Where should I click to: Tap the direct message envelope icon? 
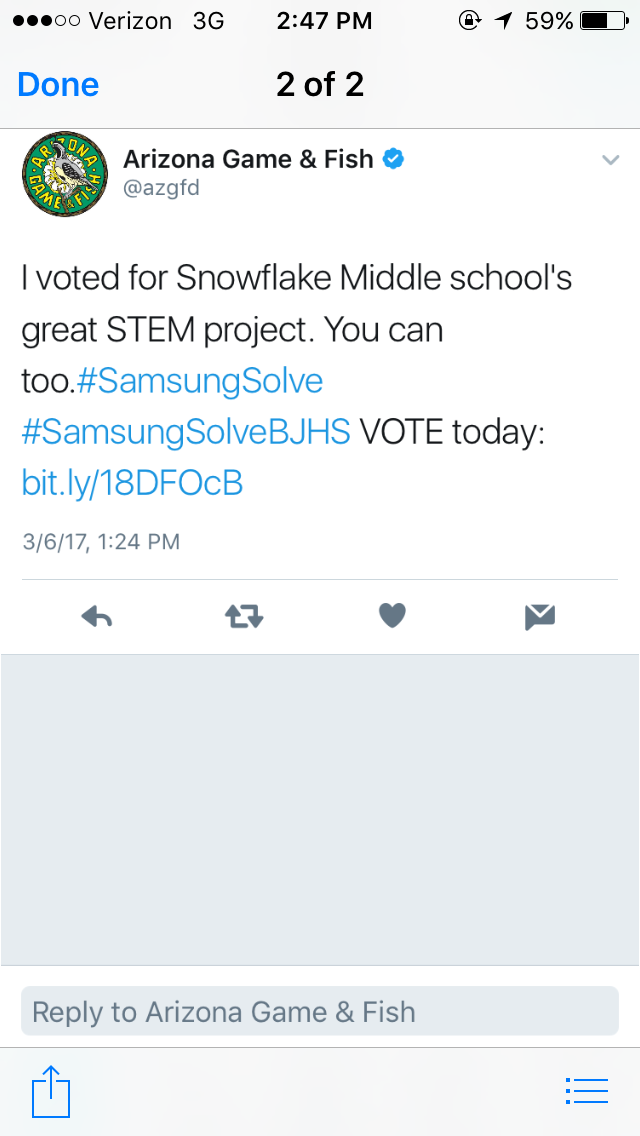[540, 617]
